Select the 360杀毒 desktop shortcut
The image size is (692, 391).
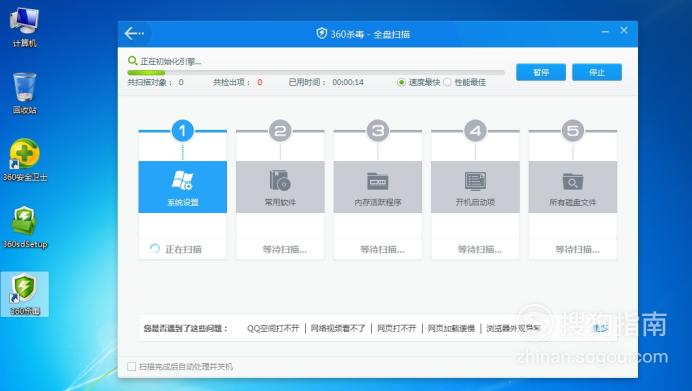coord(25,294)
